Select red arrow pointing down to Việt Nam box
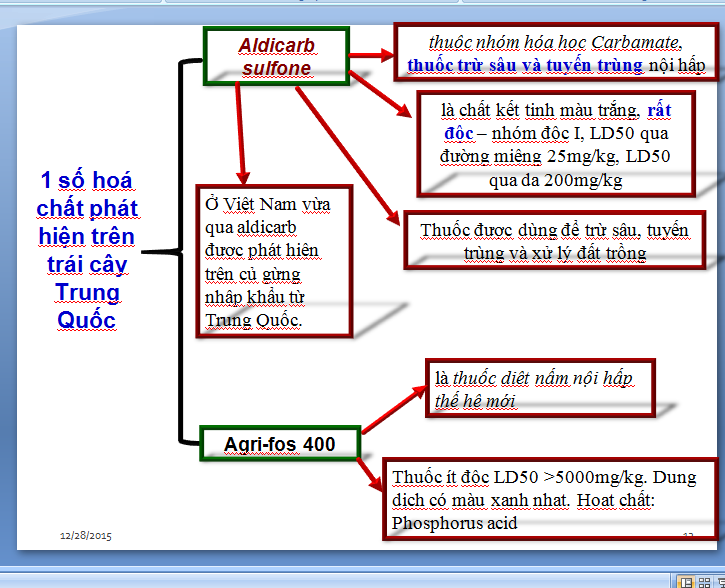Viewport: 725px width, 588px height. tap(240, 132)
